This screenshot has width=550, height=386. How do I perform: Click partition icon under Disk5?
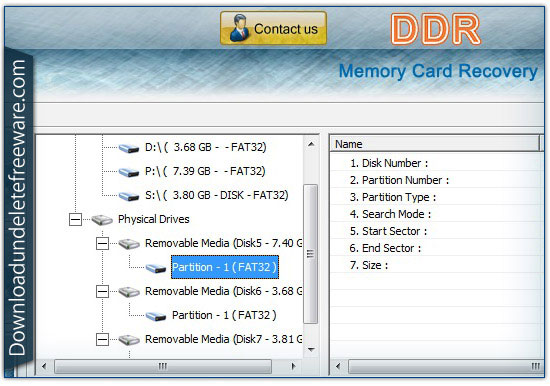click(x=156, y=268)
